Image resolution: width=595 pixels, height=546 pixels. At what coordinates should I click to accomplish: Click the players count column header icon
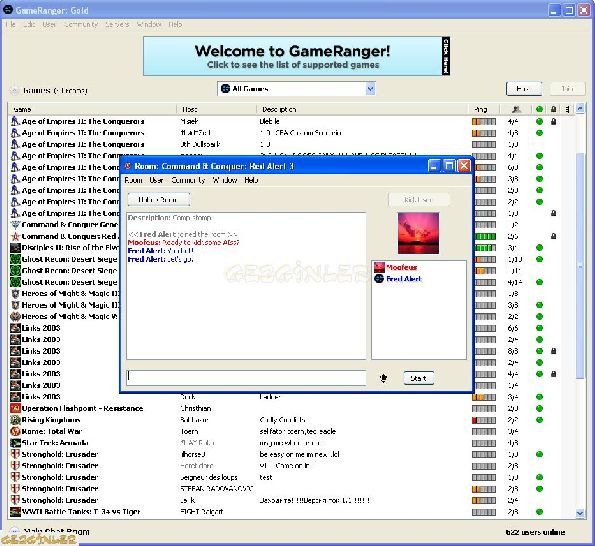point(516,109)
